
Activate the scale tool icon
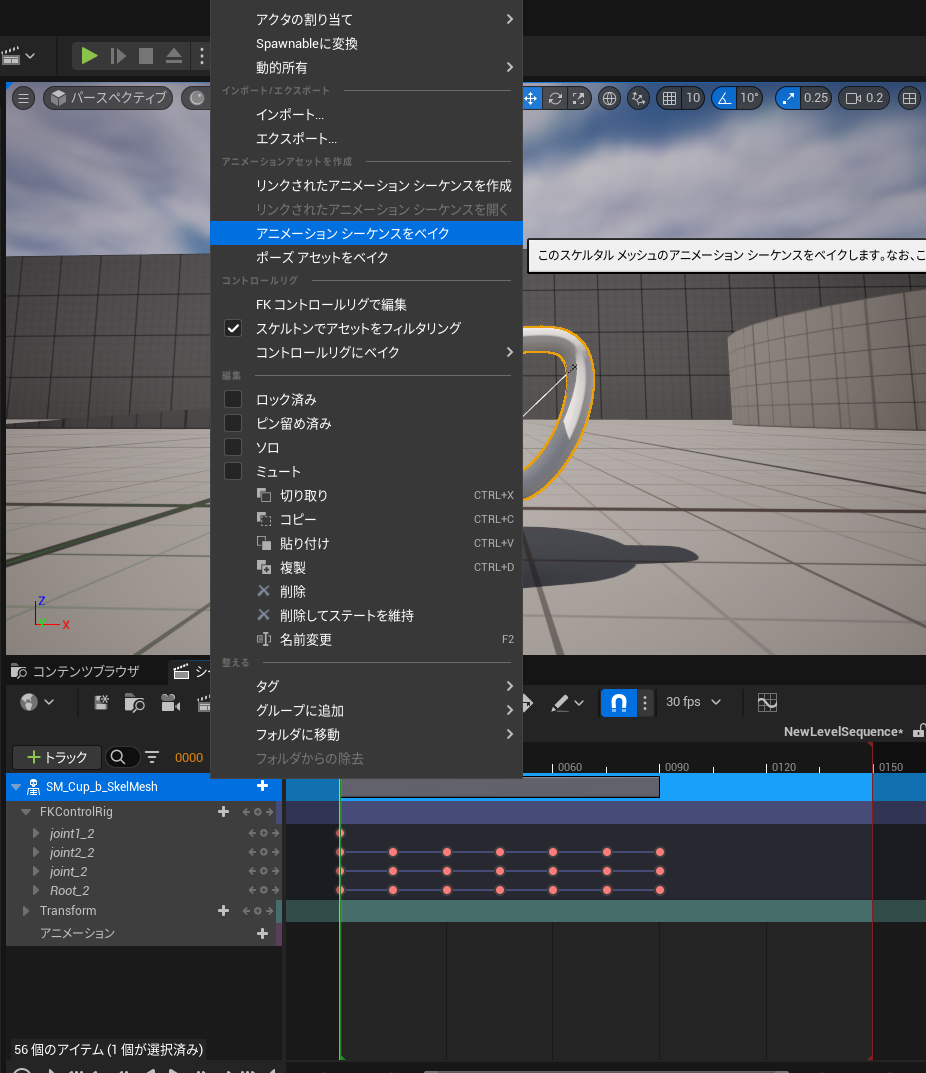[x=581, y=97]
